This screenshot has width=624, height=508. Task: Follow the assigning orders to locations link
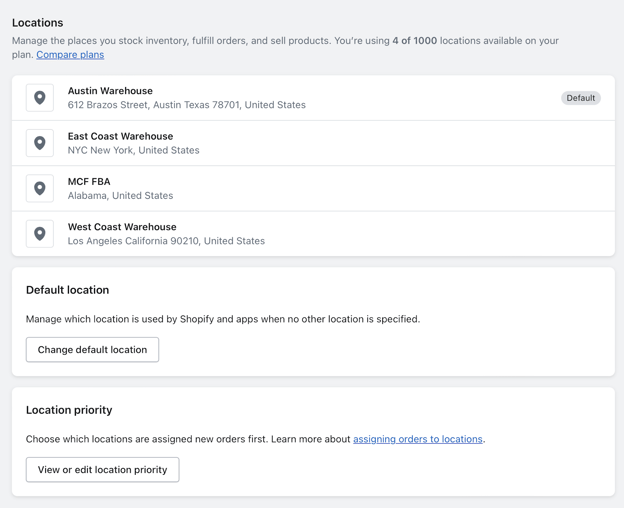pyautogui.click(x=417, y=439)
